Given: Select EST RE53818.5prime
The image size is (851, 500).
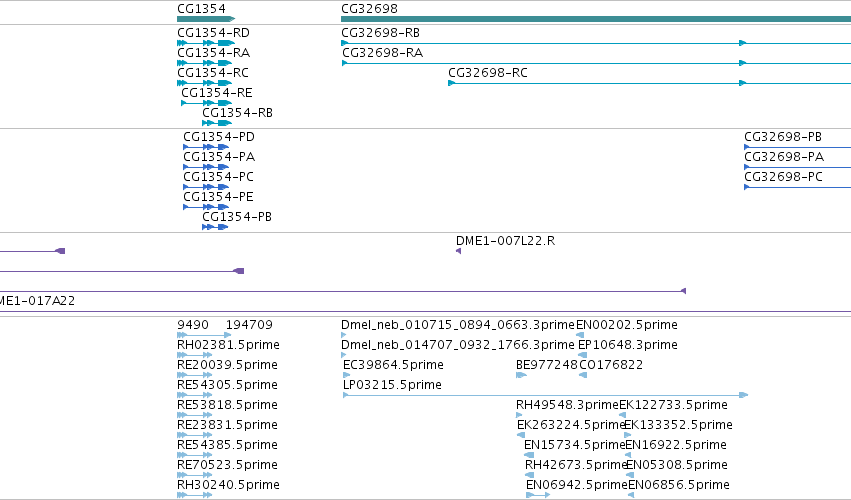Looking at the screenshot, I should tap(227, 405).
